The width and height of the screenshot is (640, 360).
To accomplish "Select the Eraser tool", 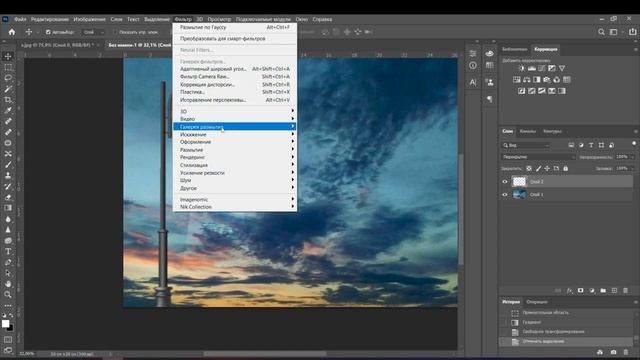I will 8,197.
